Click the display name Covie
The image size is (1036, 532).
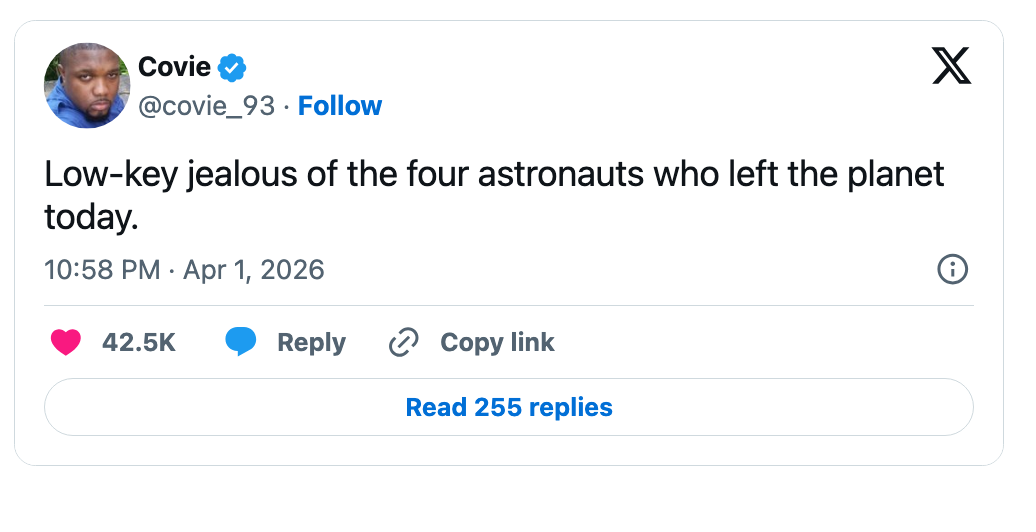[174, 67]
